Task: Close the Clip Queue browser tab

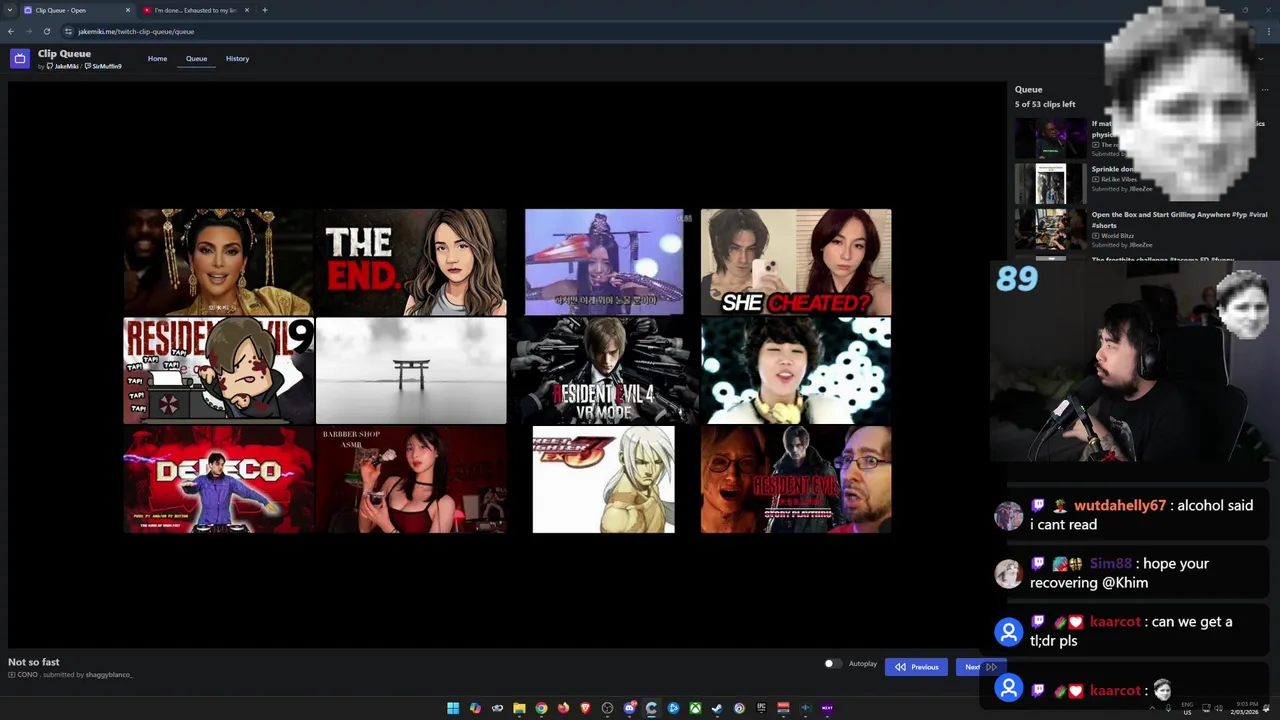Action: 127,10
